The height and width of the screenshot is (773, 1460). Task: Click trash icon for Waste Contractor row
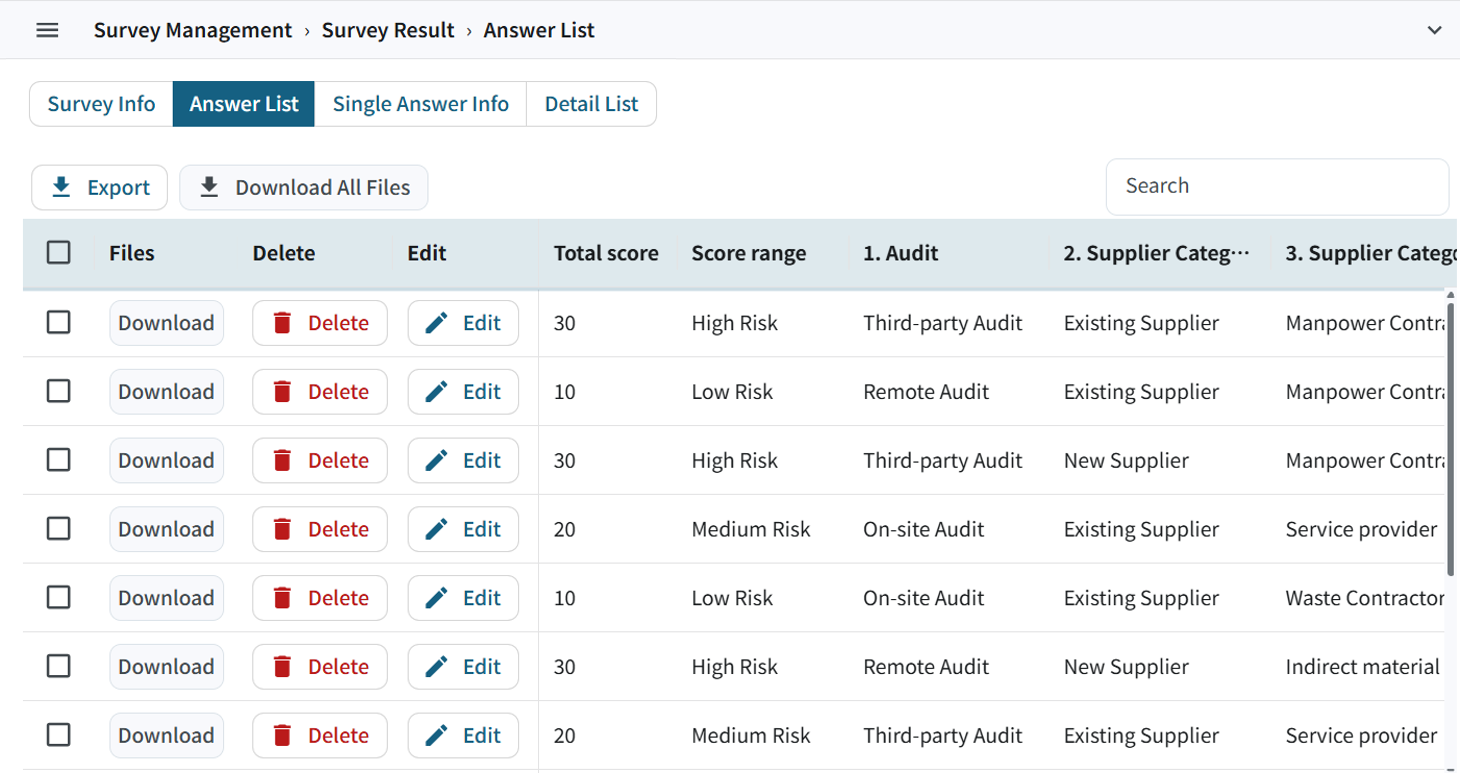(282, 598)
